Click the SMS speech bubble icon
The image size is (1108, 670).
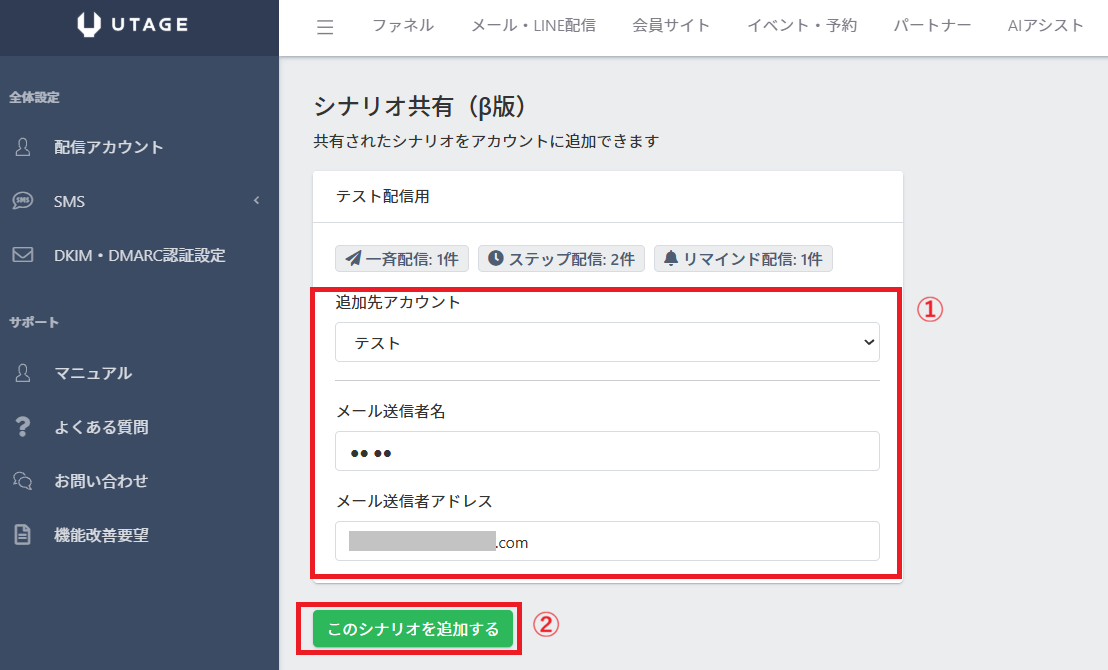point(23,201)
